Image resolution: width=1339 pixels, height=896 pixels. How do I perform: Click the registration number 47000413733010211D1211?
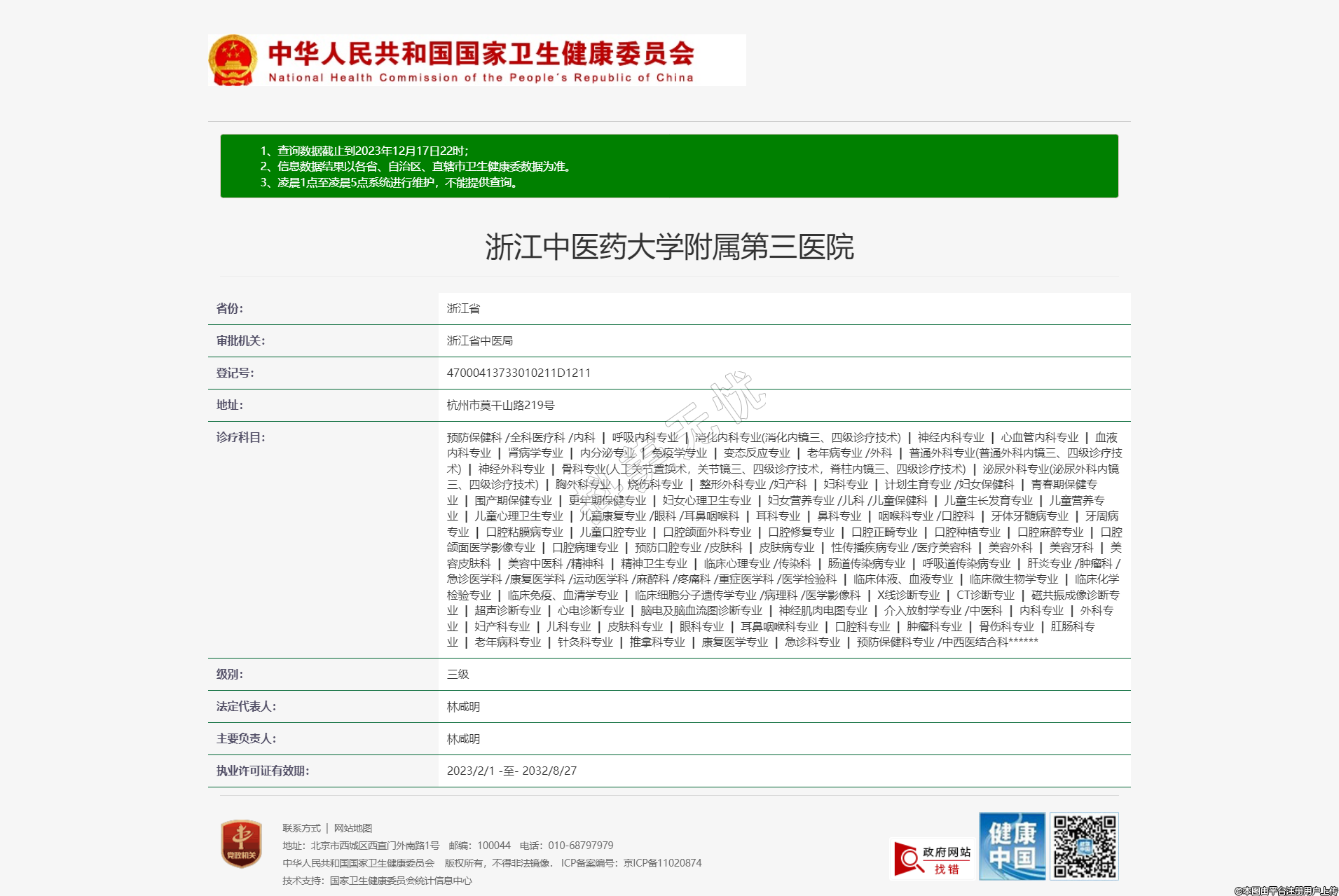[519, 373]
